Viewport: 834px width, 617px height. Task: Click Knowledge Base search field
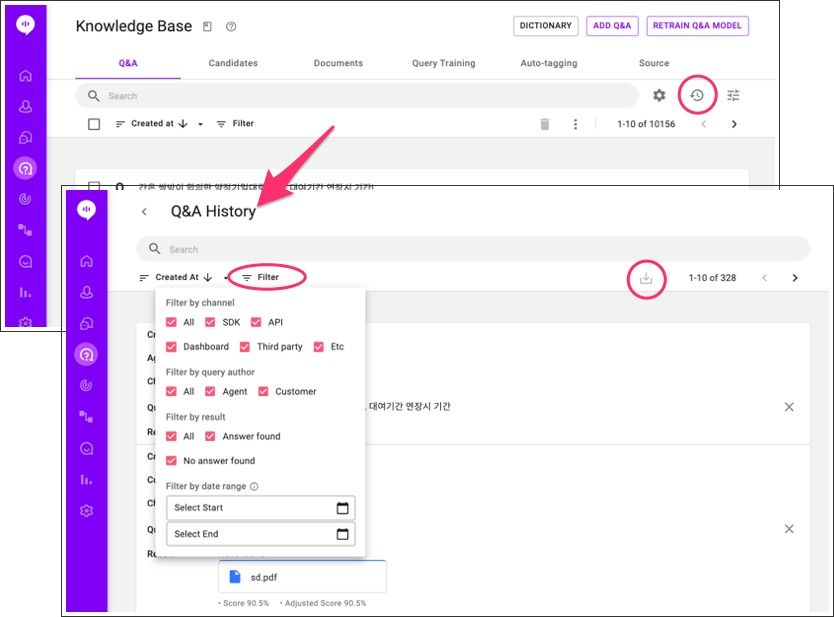(x=356, y=96)
